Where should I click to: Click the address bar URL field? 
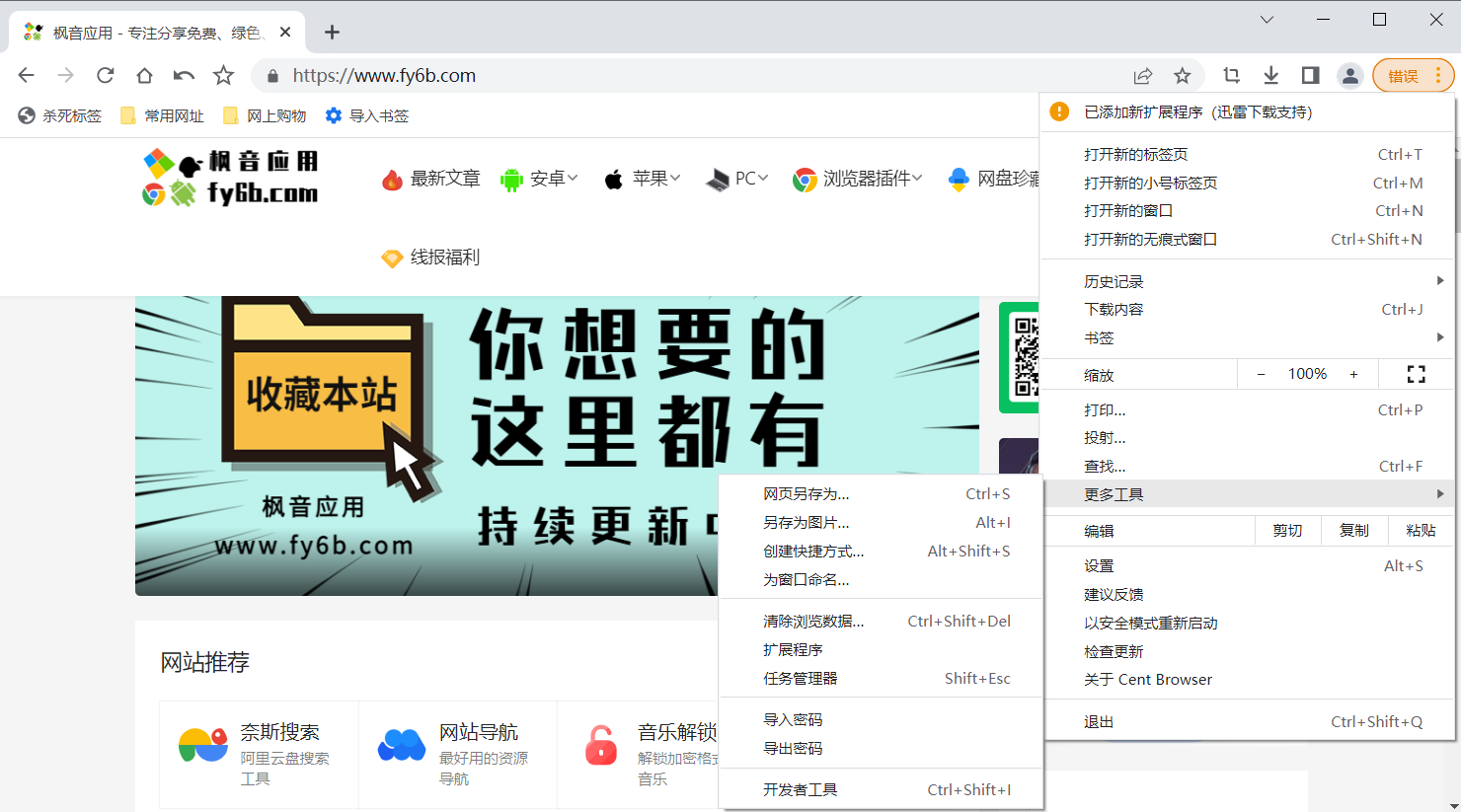691,76
